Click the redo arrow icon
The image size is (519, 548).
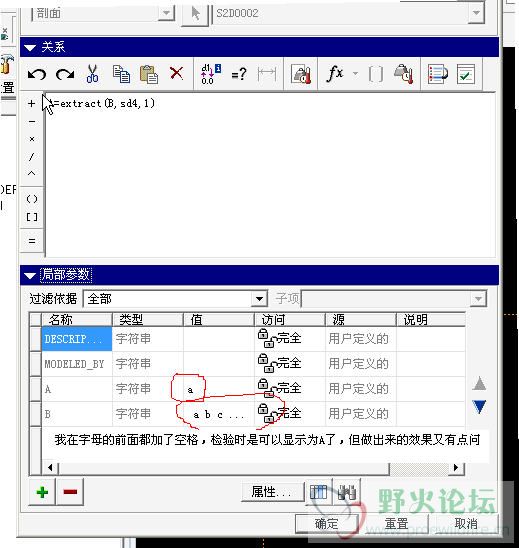65,74
